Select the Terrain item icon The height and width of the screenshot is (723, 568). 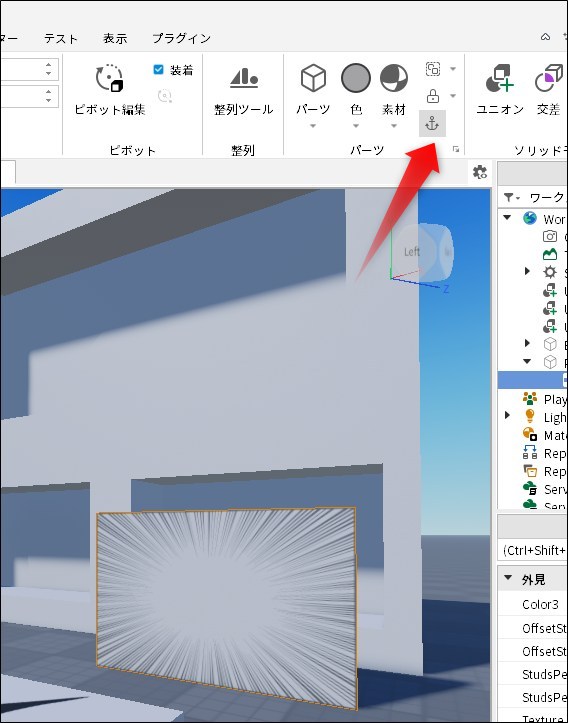pos(550,254)
